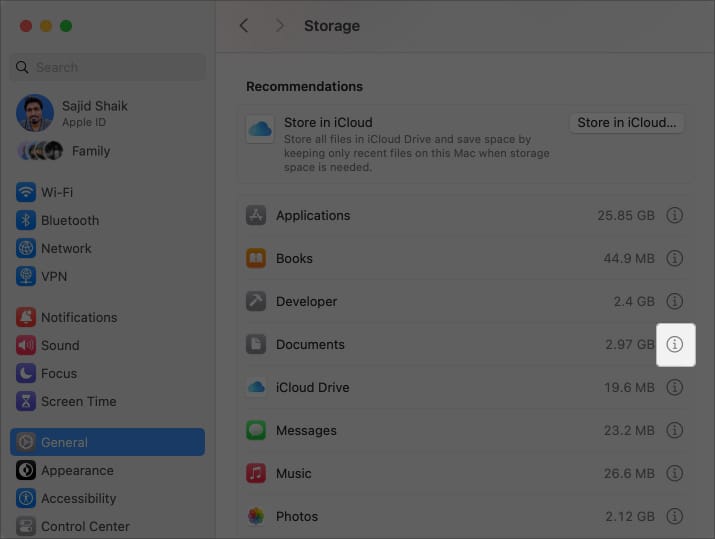Open info for Messages storage
Viewport: 715px width, 539px height.
point(674,430)
